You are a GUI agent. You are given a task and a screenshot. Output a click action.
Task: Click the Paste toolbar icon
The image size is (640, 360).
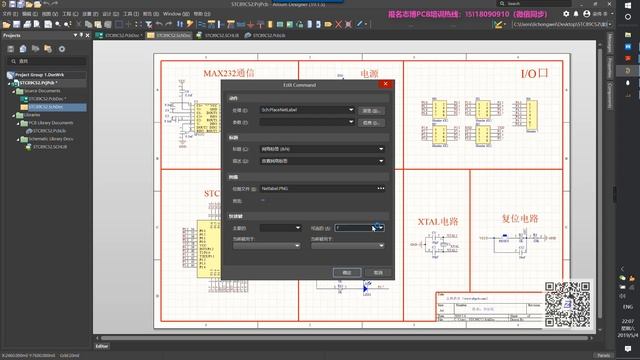98,24
